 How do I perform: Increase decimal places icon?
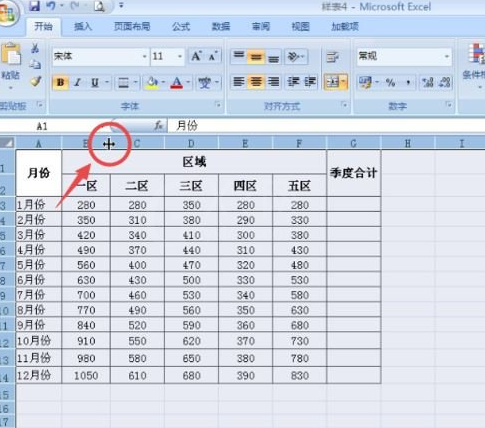(x=427, y=82)
